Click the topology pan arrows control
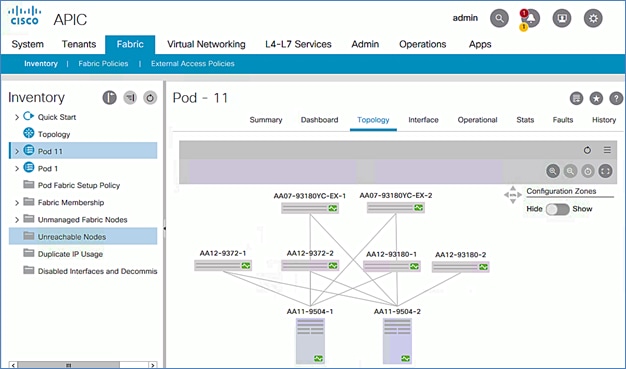Screen dimensions: 626x369 pos(513,195)
